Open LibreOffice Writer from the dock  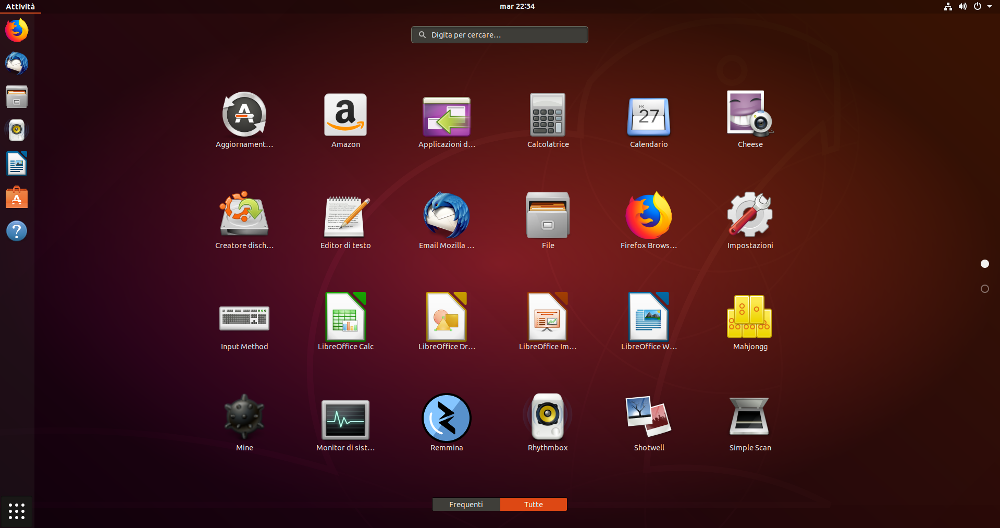click(x=17, y=164)
